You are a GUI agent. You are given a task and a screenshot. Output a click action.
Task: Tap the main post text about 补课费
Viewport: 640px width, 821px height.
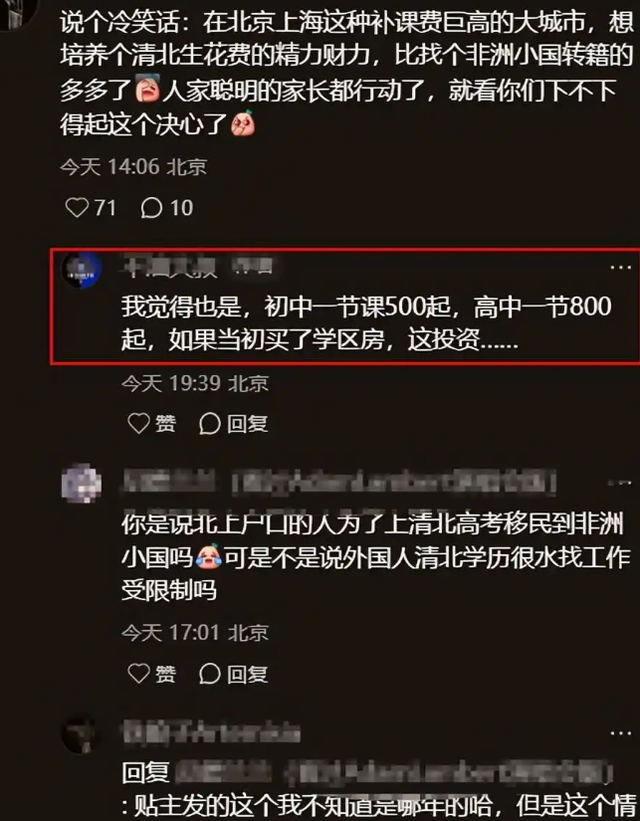coord(346,74)
